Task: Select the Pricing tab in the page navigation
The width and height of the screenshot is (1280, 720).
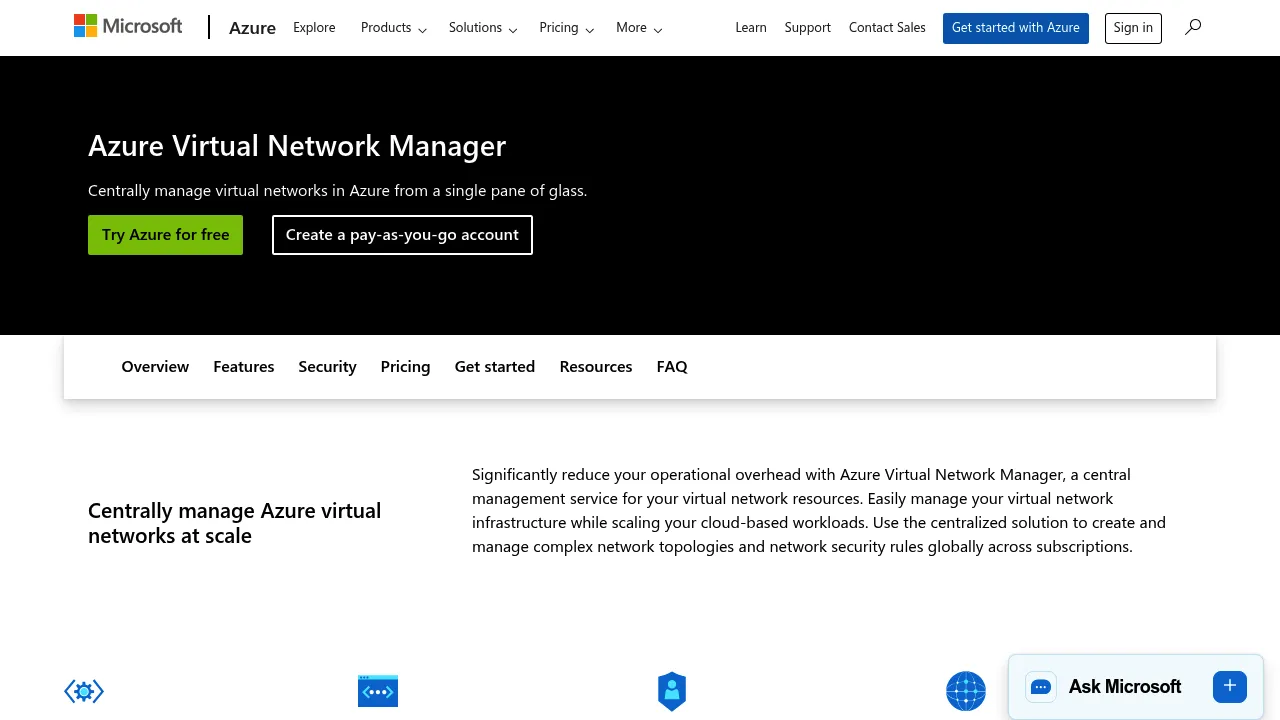Action: point(405,367)
